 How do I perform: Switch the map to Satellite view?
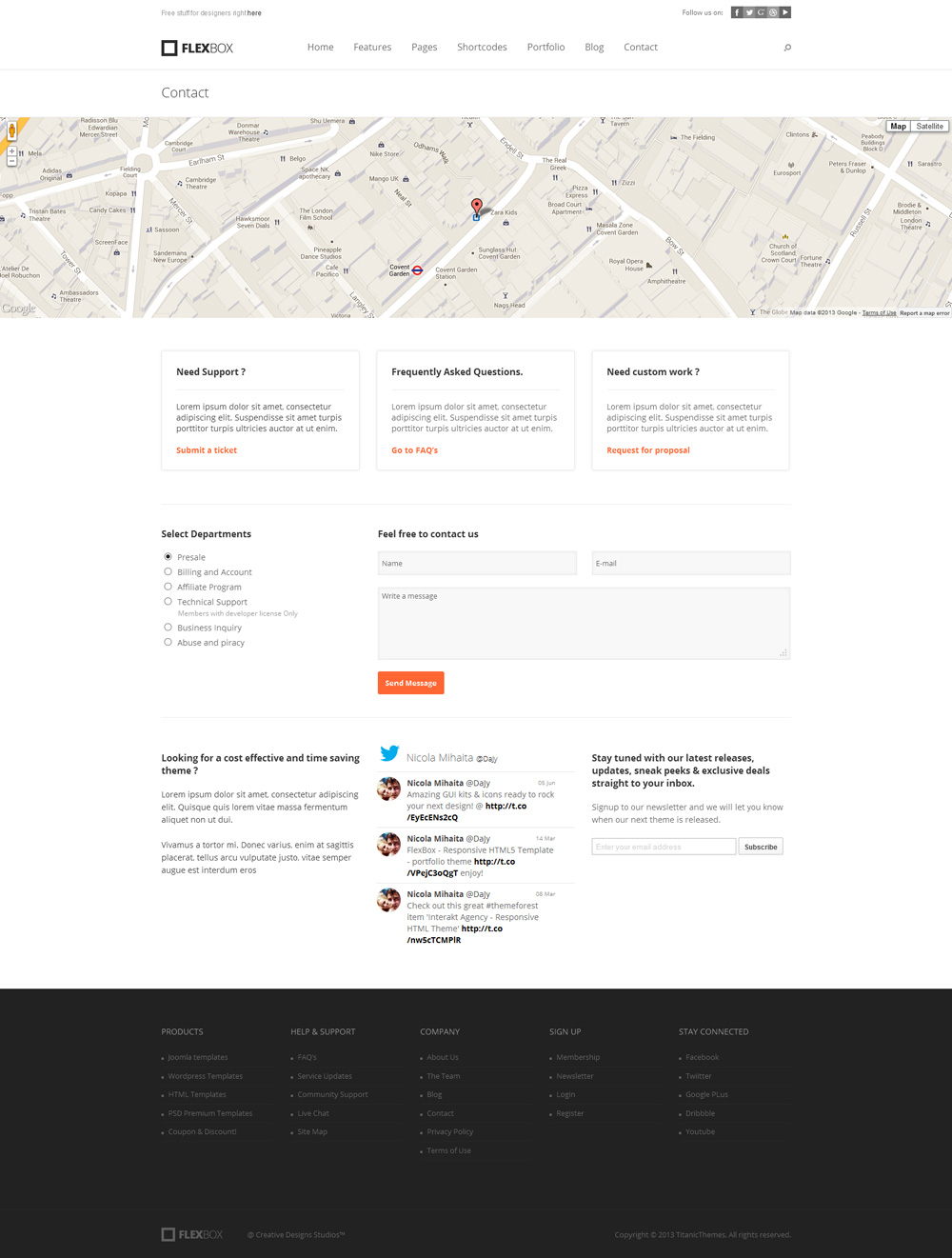(x=928, y=126)
